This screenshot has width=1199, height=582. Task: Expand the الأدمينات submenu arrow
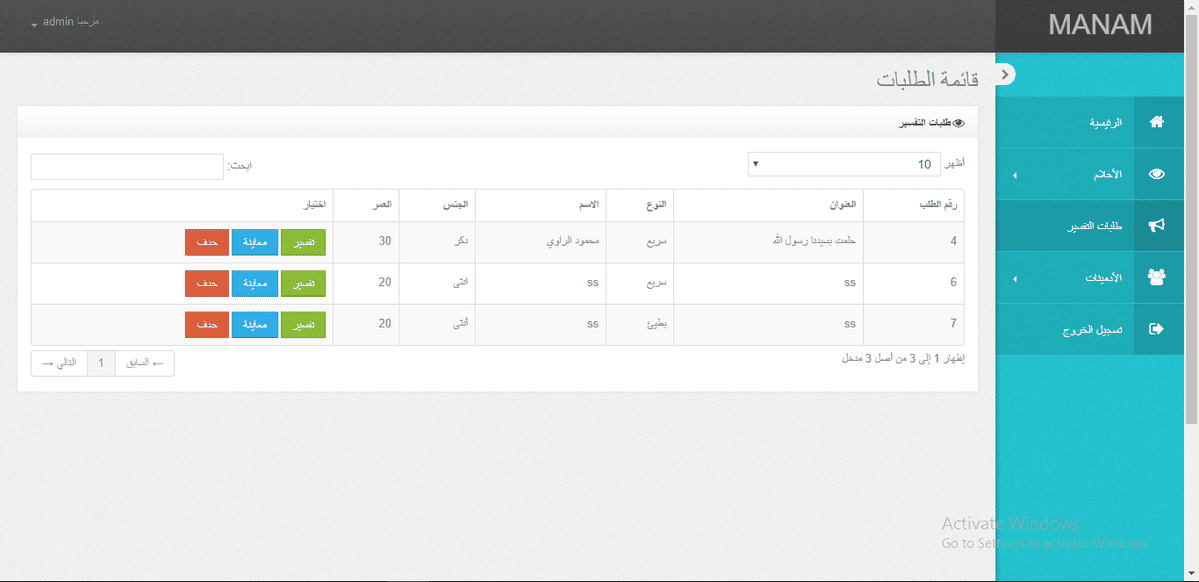1015,279
